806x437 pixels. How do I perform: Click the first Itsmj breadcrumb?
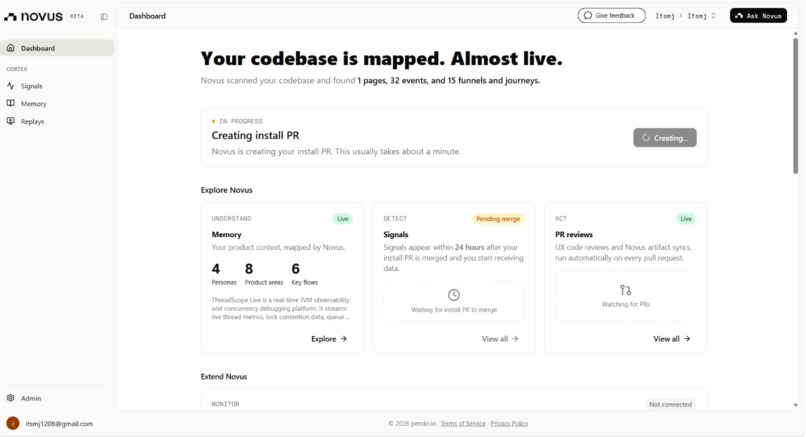(x=665, y=16)
